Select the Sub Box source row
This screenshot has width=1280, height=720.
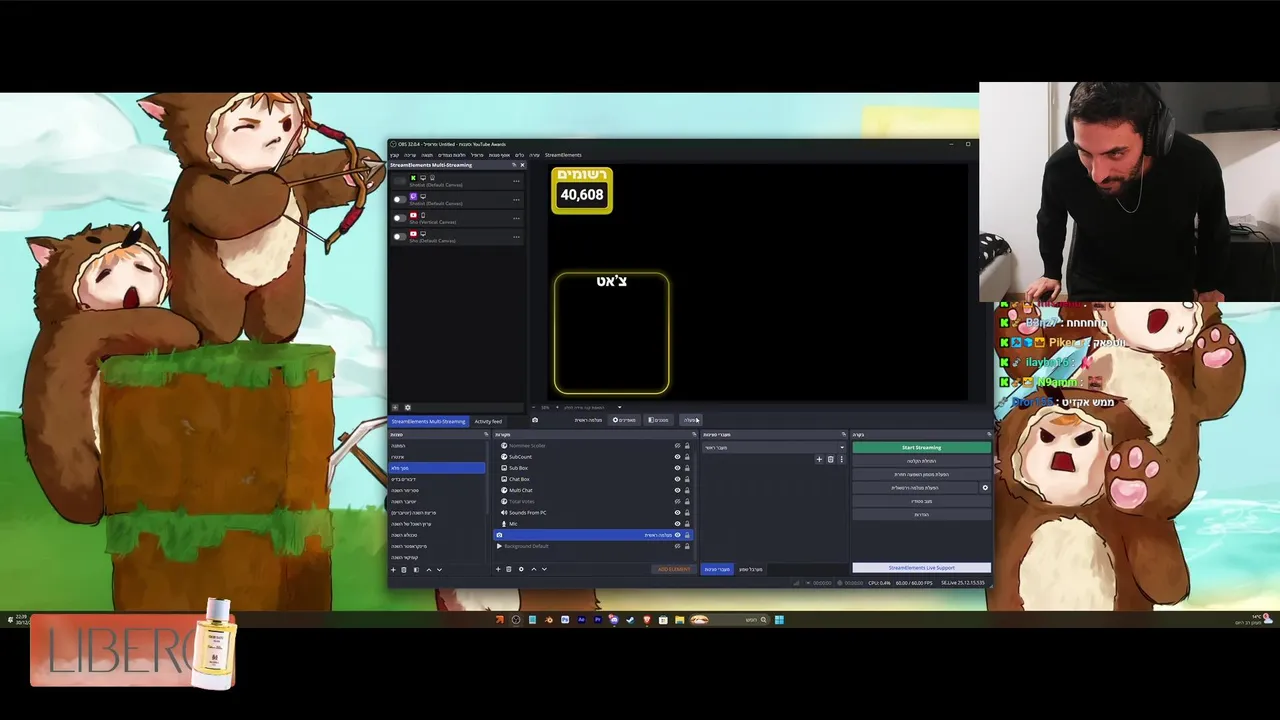[x=593, y=468]
